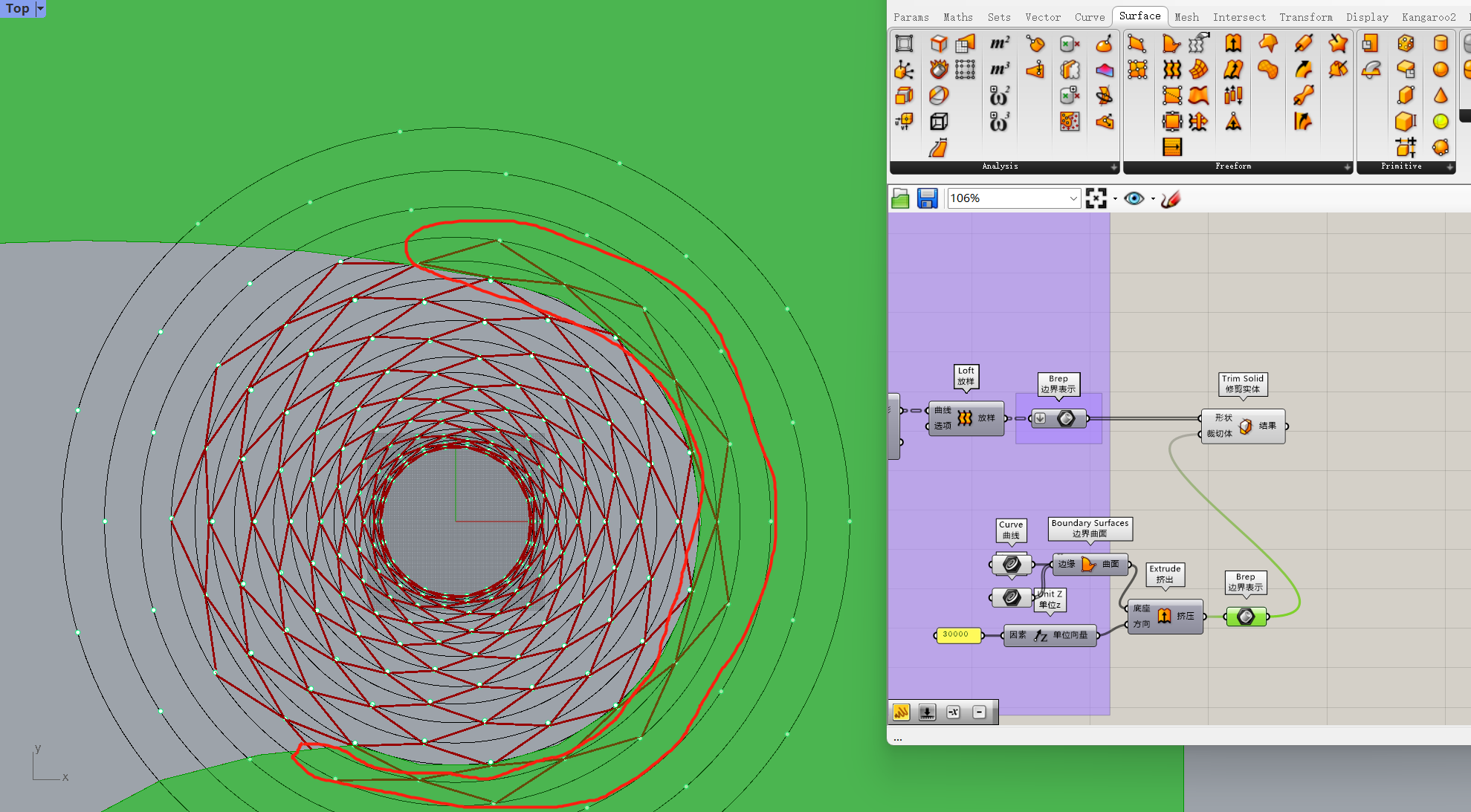Viewport: 1471px width, 812px height.
Task: Choose the Evaluate Surface component icon
Action: 1105,43
